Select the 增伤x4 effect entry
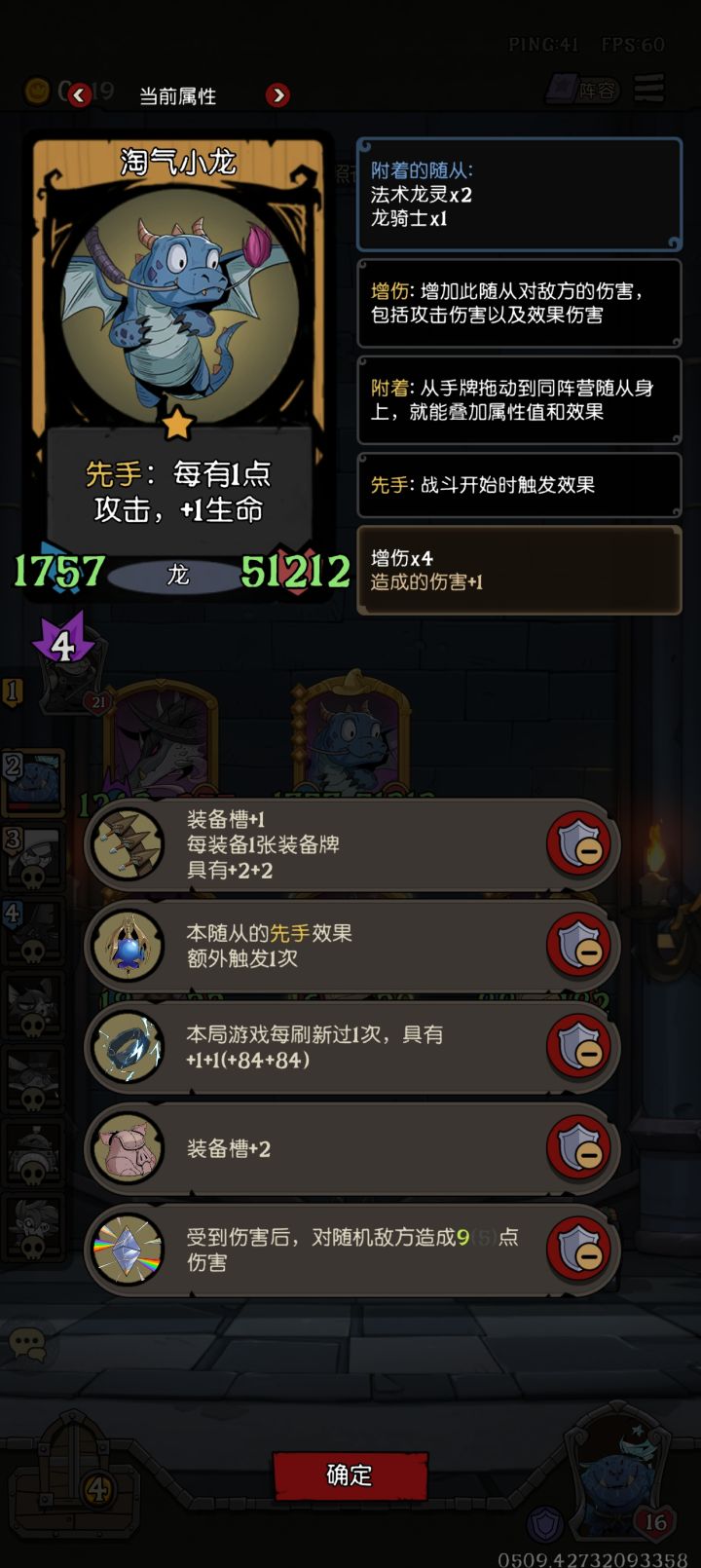This screenshot has width=701, height=1568. click(519, 570)
